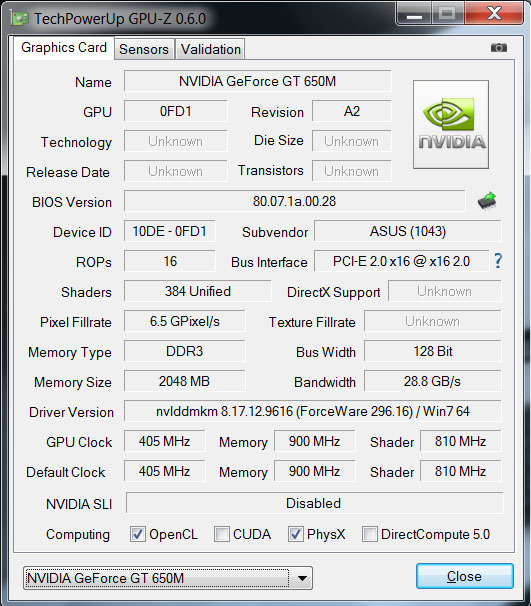Click the Driver Version nvlddmkm field
The width and height of the screenshot is (531, 606).
[313, 411]
